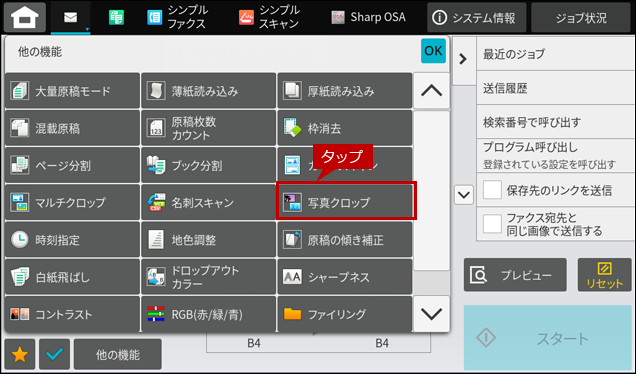Viewport: 636px width, 374px height.
Task: Tap the bottom 他の機能 button
Action: [x=118, y=355]
